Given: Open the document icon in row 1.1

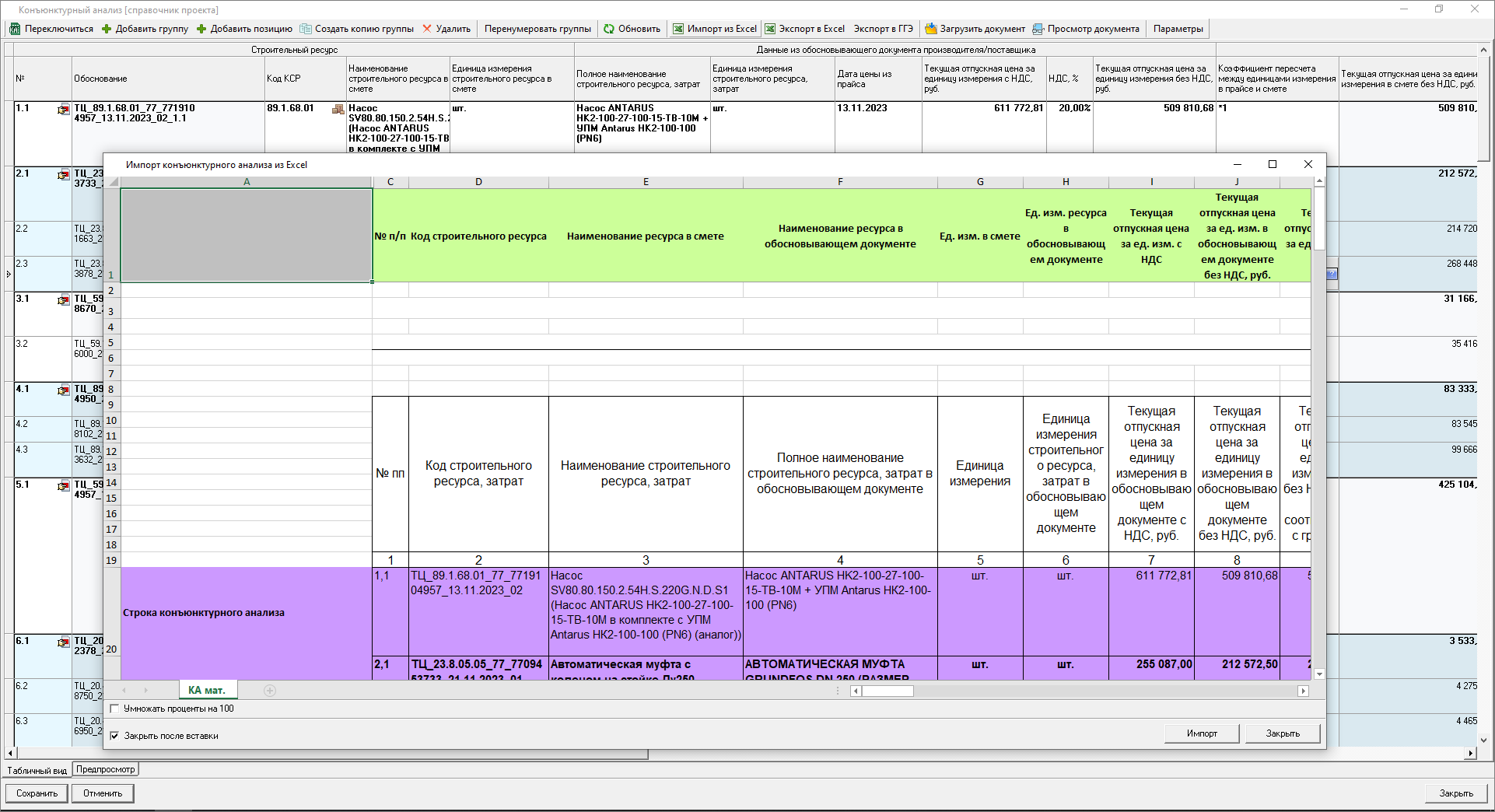Looking at the screenshot, I should point(63,110).
